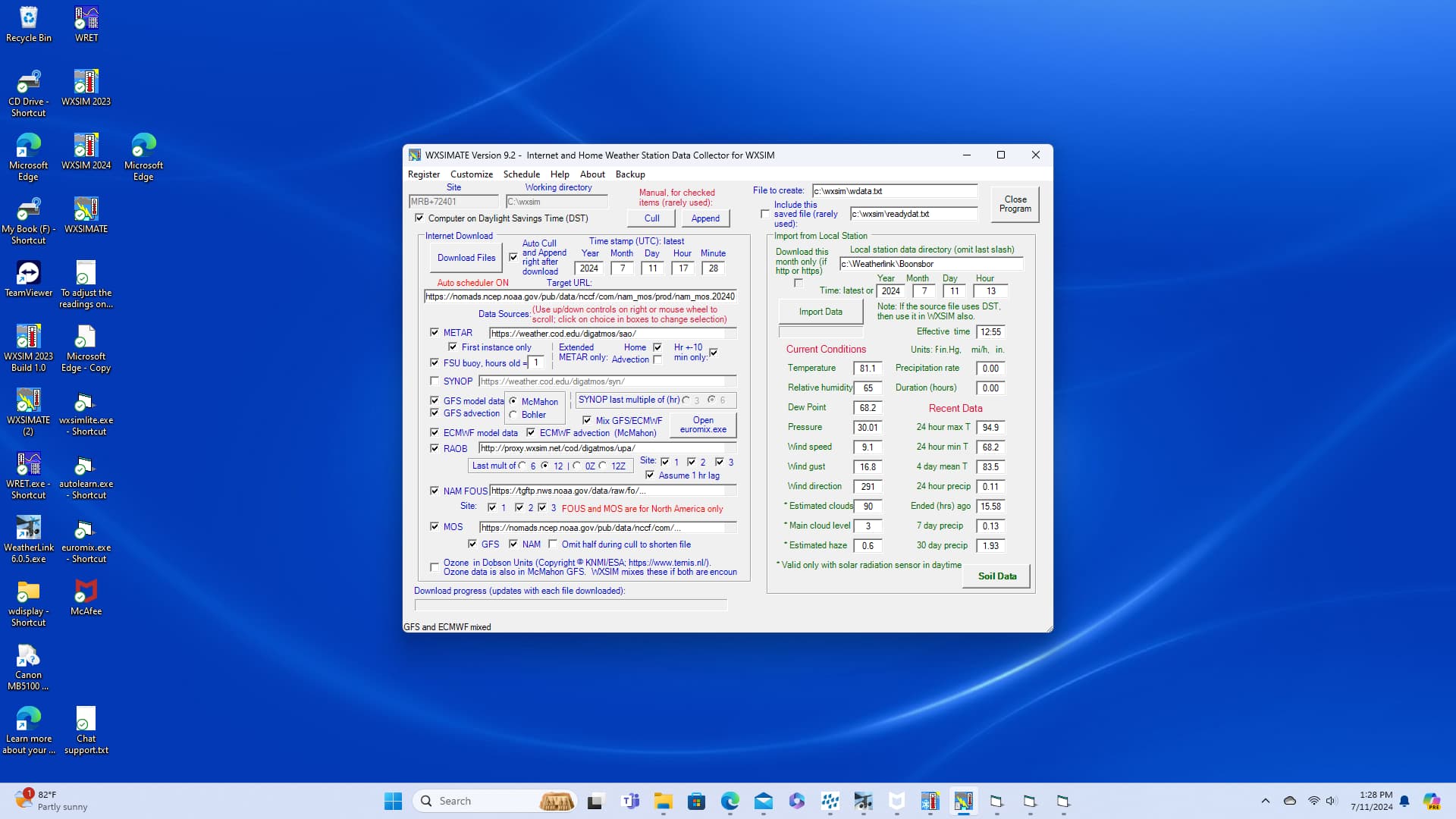This screenshot has height=819, width=1456.
Task: Open wxsimlite.exe shortcut on desktop
Action: [86, 412]
